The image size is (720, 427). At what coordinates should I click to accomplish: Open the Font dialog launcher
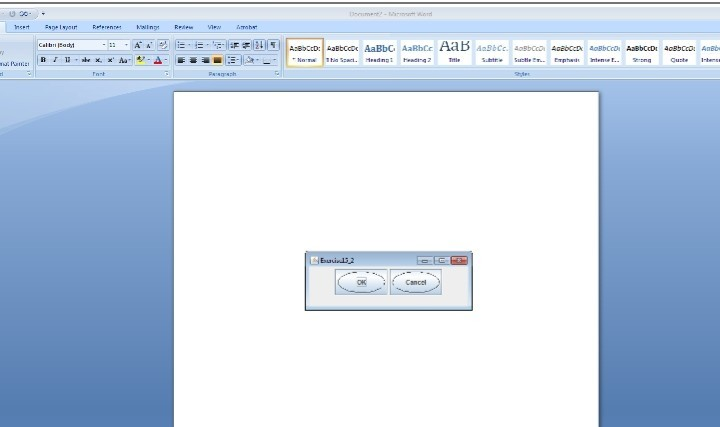(167, 73)
